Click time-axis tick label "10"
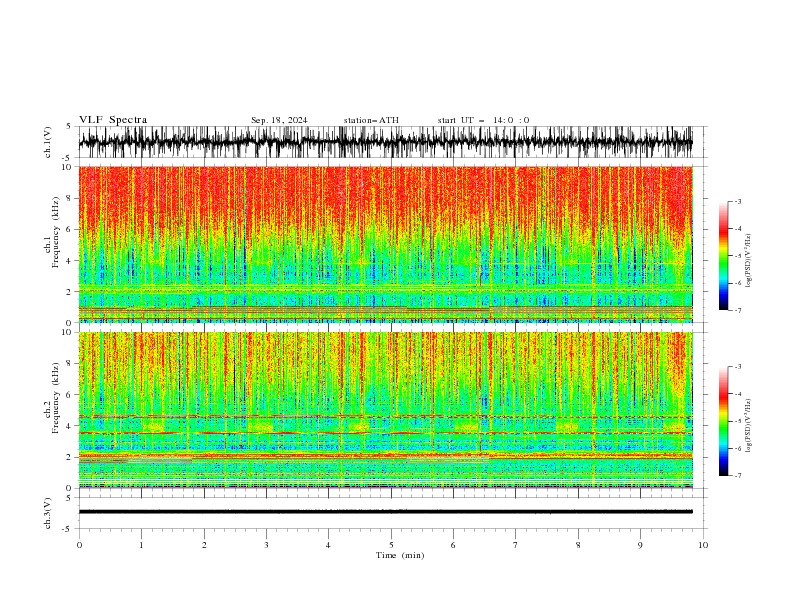792x612 pixels. [703, 545]
